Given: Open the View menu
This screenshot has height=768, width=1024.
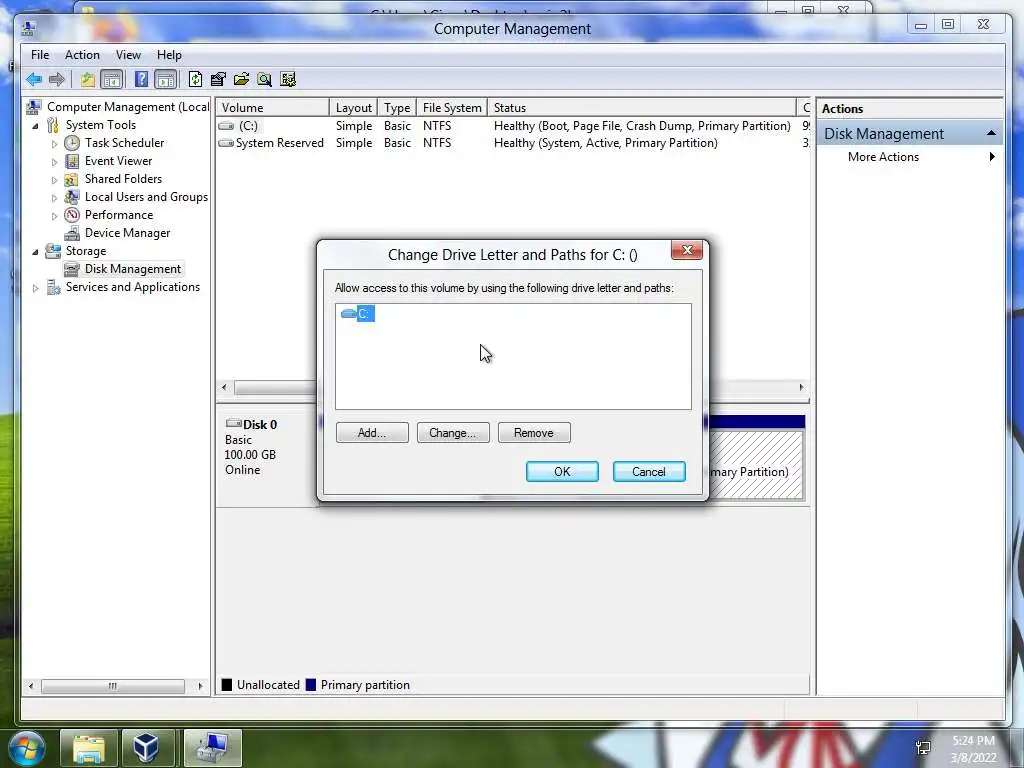Looking at the screenshot, I should [128, 55].
